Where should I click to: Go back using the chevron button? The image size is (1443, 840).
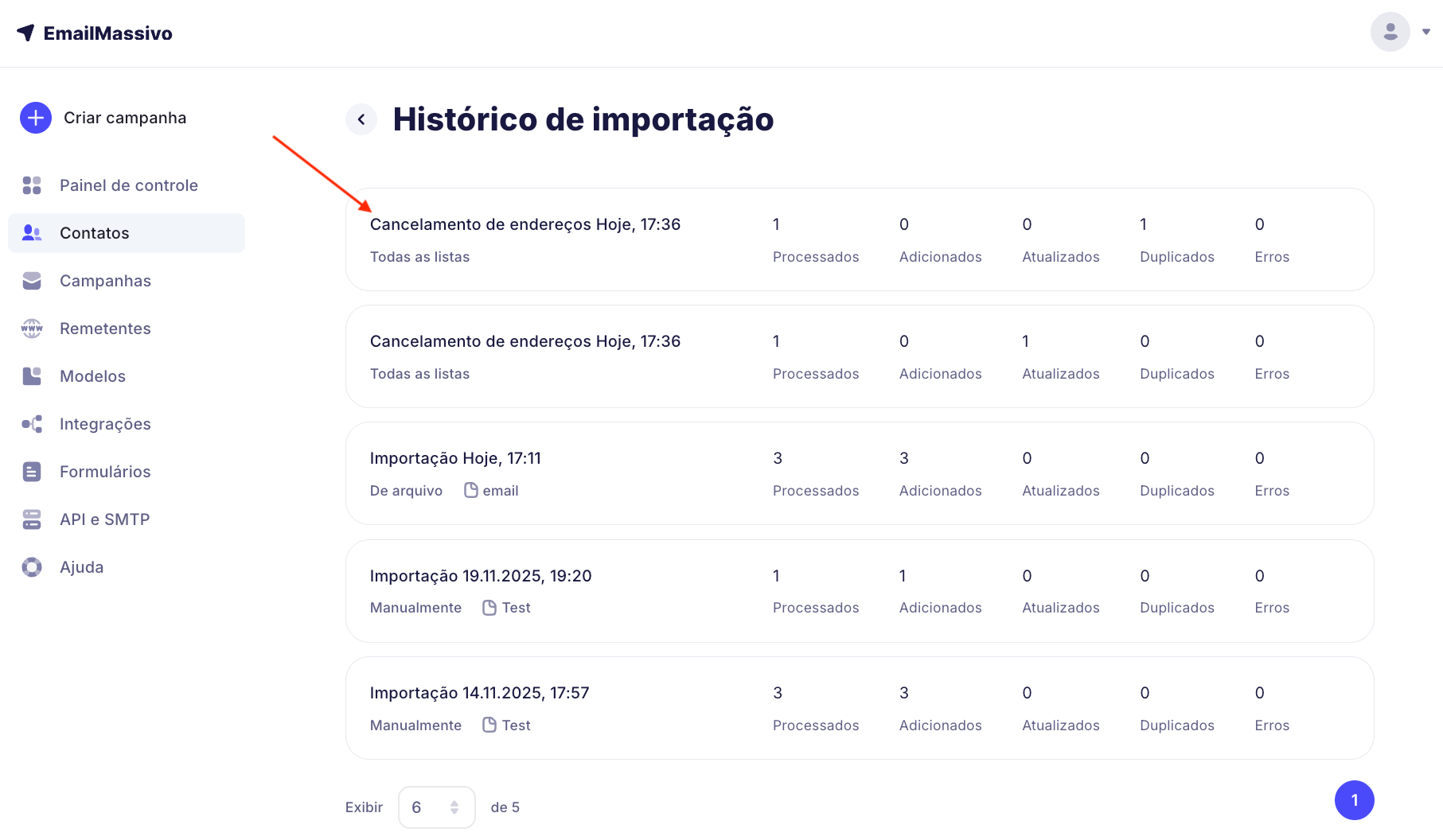[x=361, y=119]
